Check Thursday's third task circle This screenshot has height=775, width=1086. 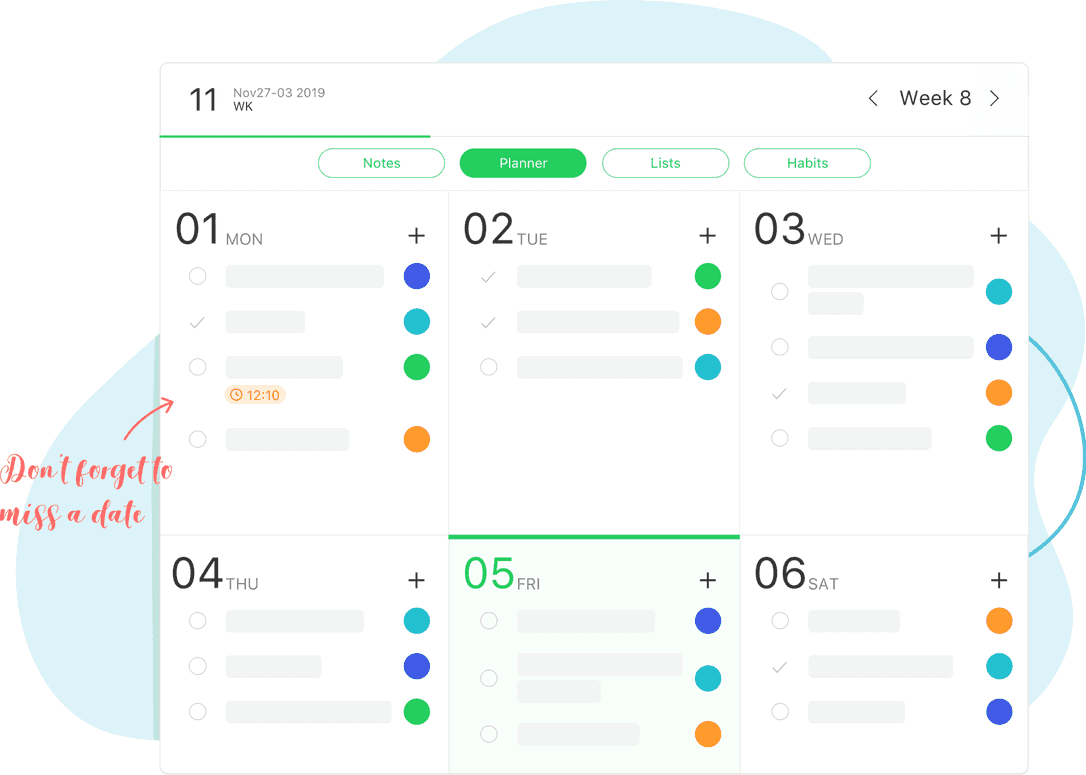click(197, 712)
